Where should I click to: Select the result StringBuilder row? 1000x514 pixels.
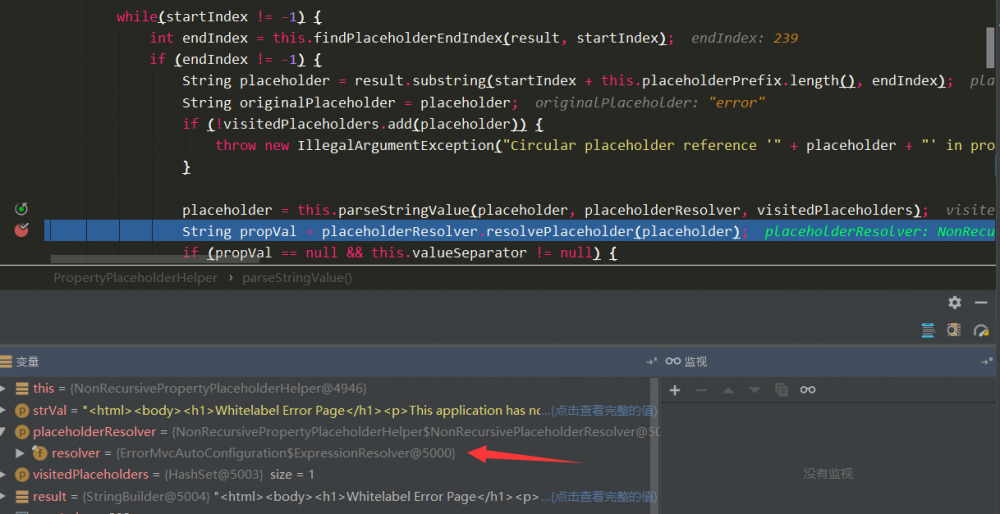[329, 496]
